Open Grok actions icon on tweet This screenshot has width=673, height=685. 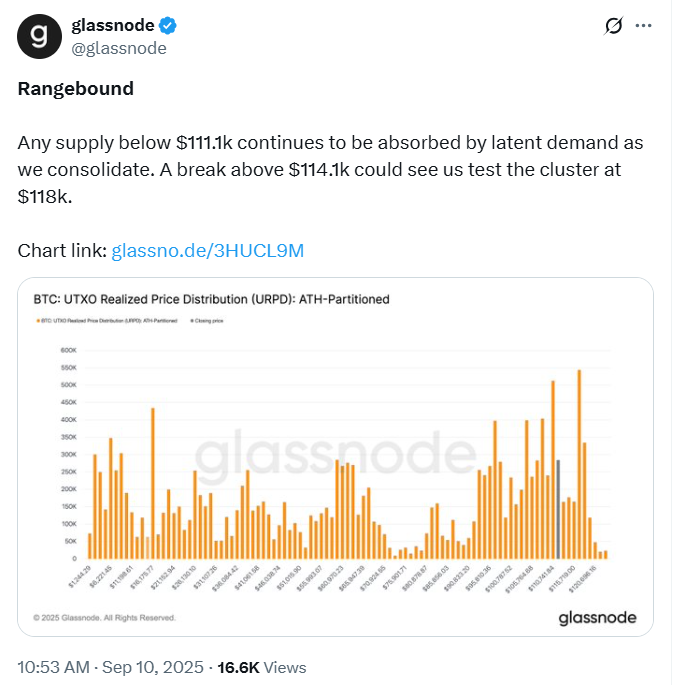(614, 27)
